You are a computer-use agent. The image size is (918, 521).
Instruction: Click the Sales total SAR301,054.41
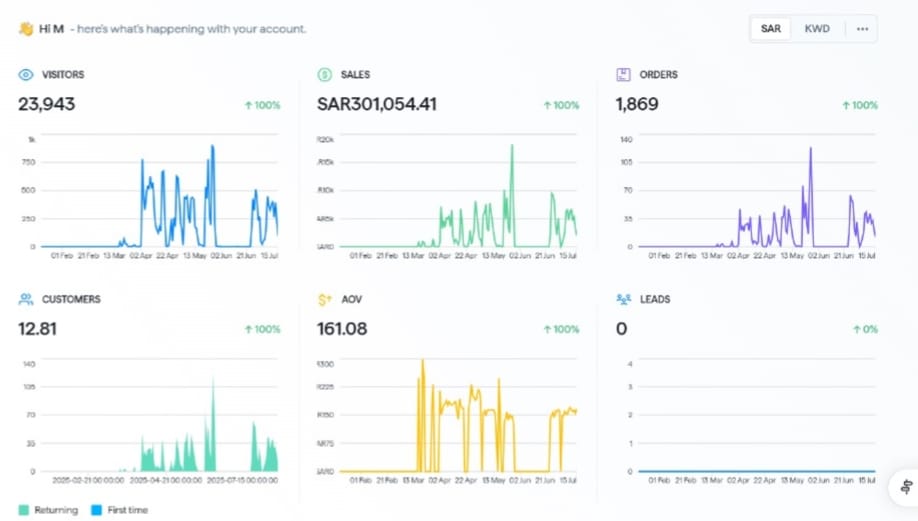point(377,104)
